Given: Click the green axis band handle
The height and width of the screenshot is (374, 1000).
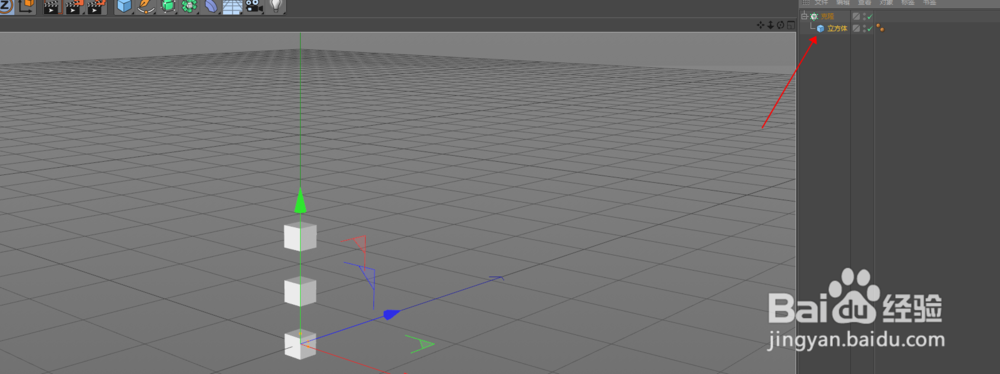Looking at the screenshot, I should click(x=420, y=345).
